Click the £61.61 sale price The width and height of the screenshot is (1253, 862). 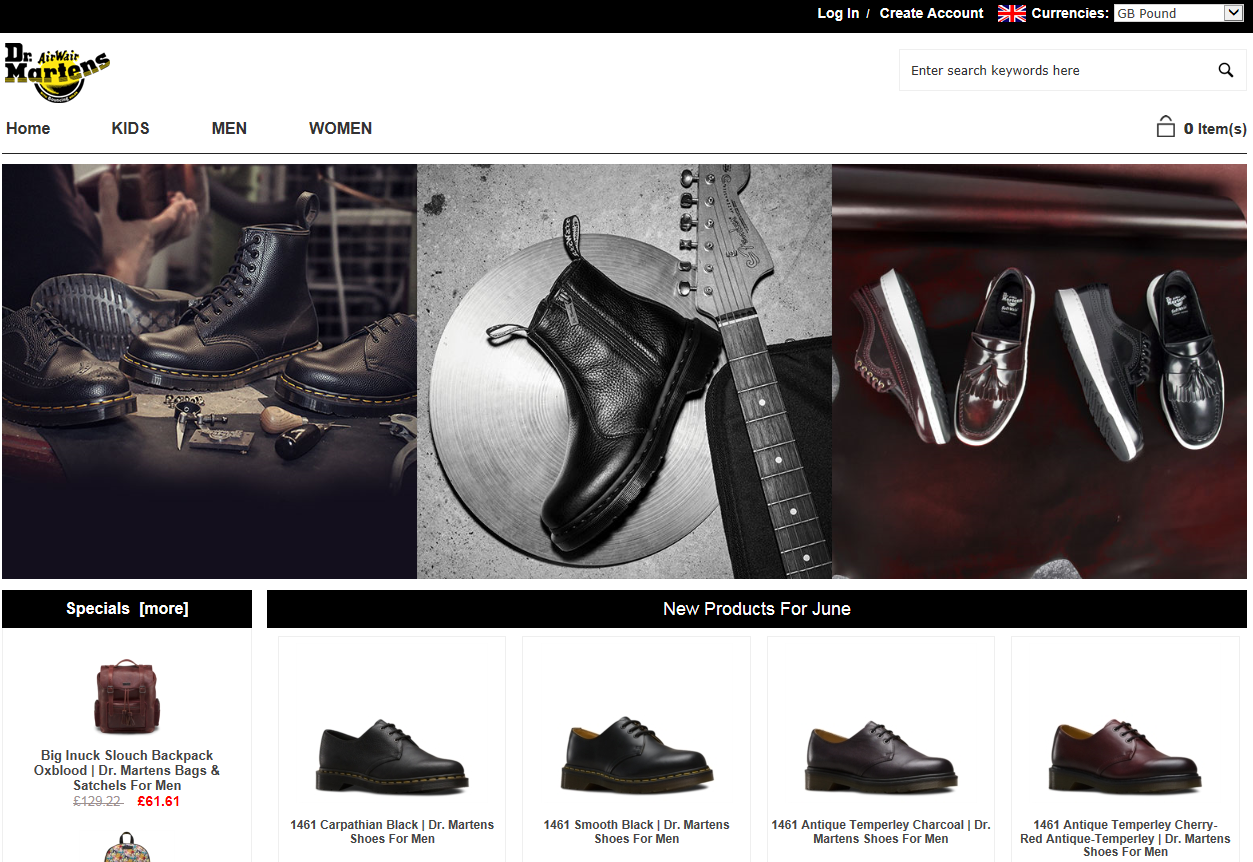click(x=158, y=801)
